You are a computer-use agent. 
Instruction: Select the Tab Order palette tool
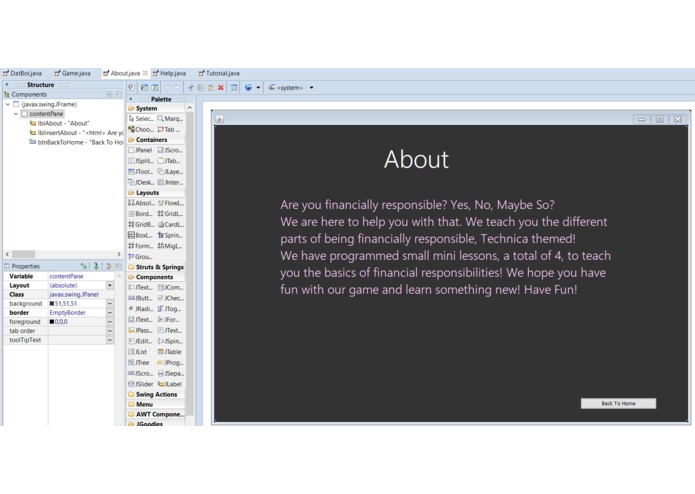(169, 129)
